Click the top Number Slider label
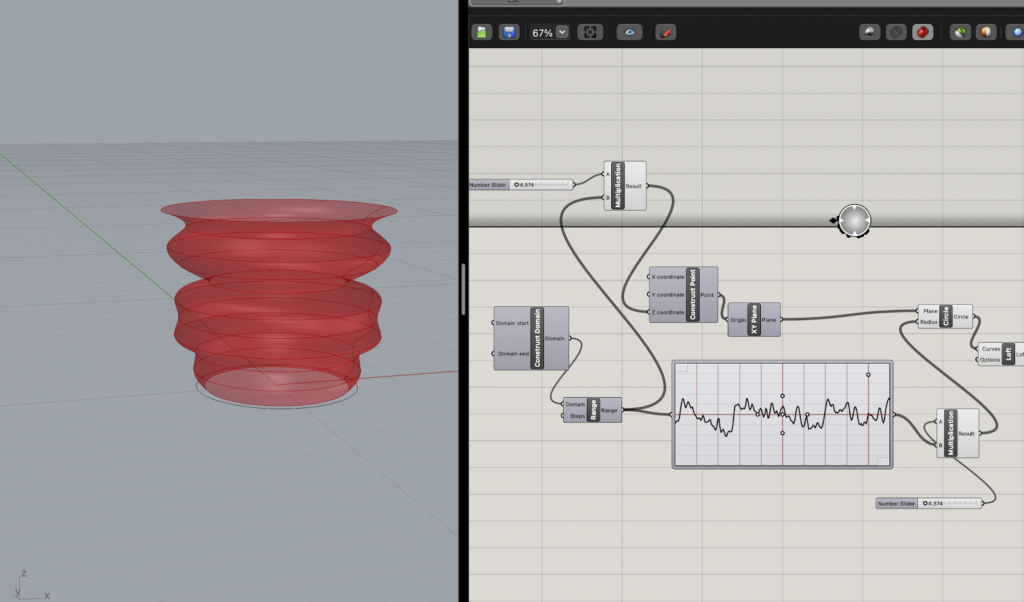The height and width of the screenshot is (602, 1024). pyautogui.click(x=488, y=185)
